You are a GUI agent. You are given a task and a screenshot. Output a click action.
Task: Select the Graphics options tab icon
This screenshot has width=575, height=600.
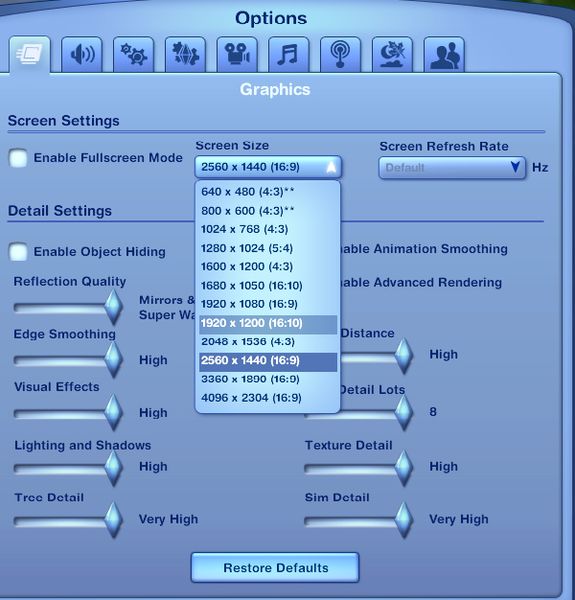tap(30, 54)
